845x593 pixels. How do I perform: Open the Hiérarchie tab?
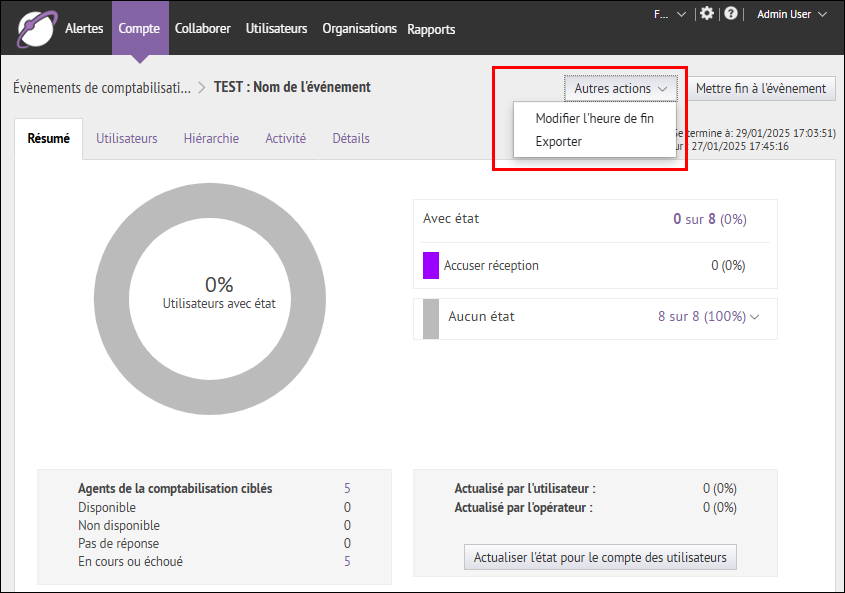211,139
